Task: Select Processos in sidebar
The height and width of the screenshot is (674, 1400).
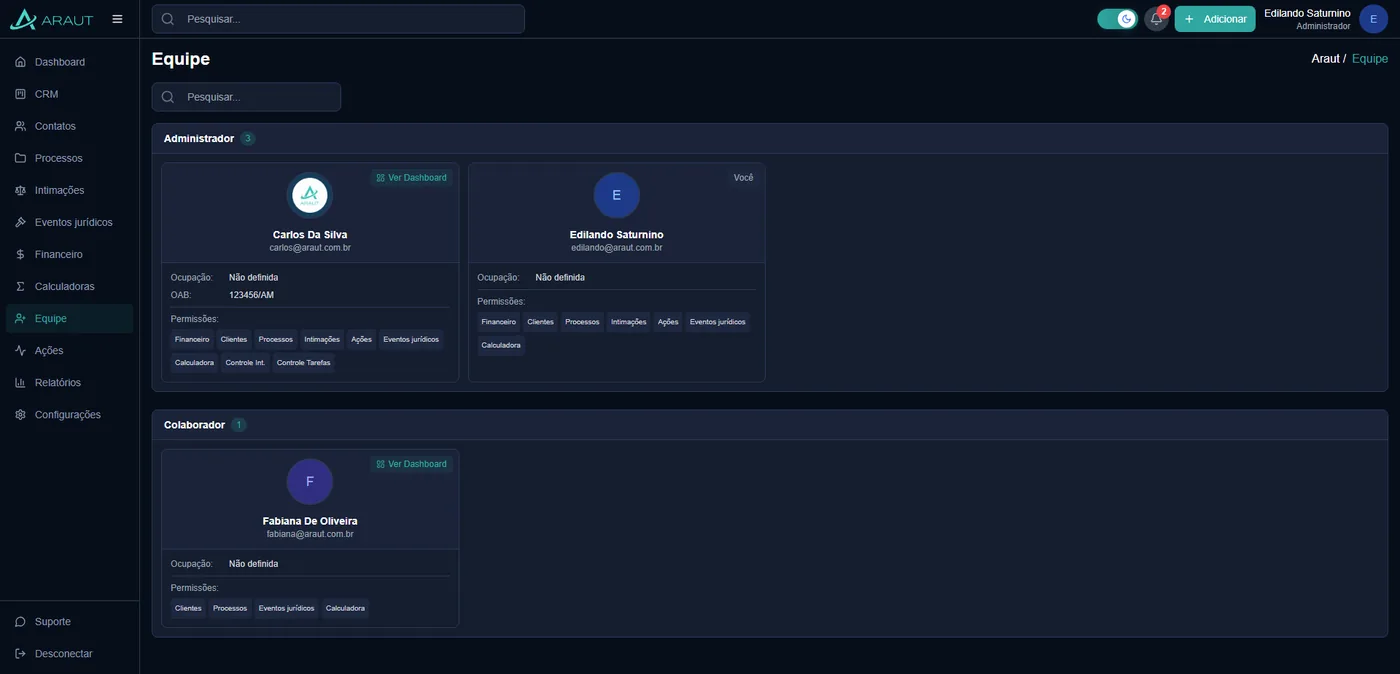Action: (69, 158)
